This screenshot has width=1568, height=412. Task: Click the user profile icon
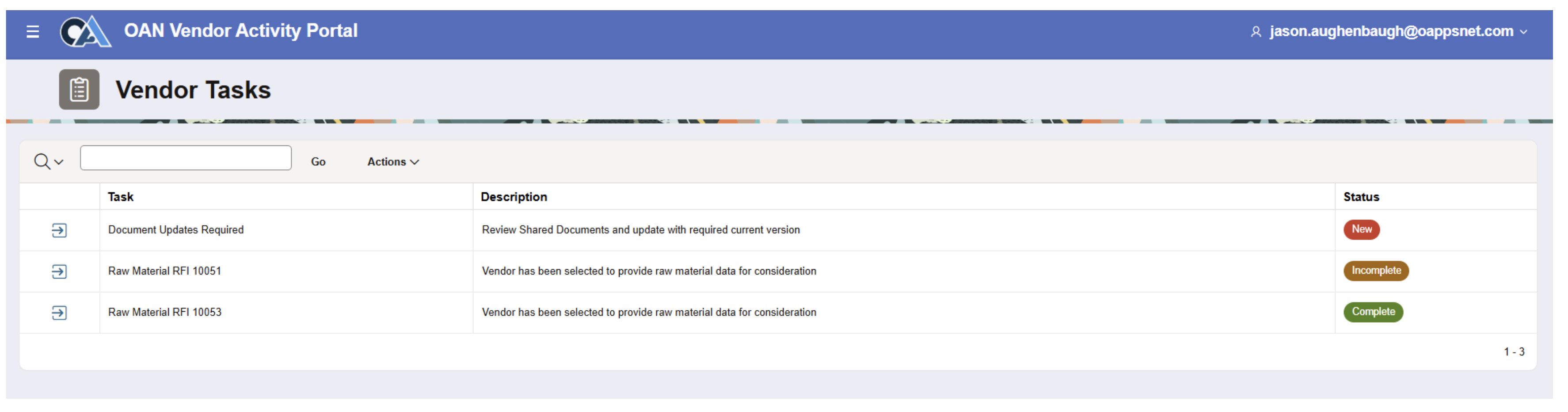tap(1256, 32)
